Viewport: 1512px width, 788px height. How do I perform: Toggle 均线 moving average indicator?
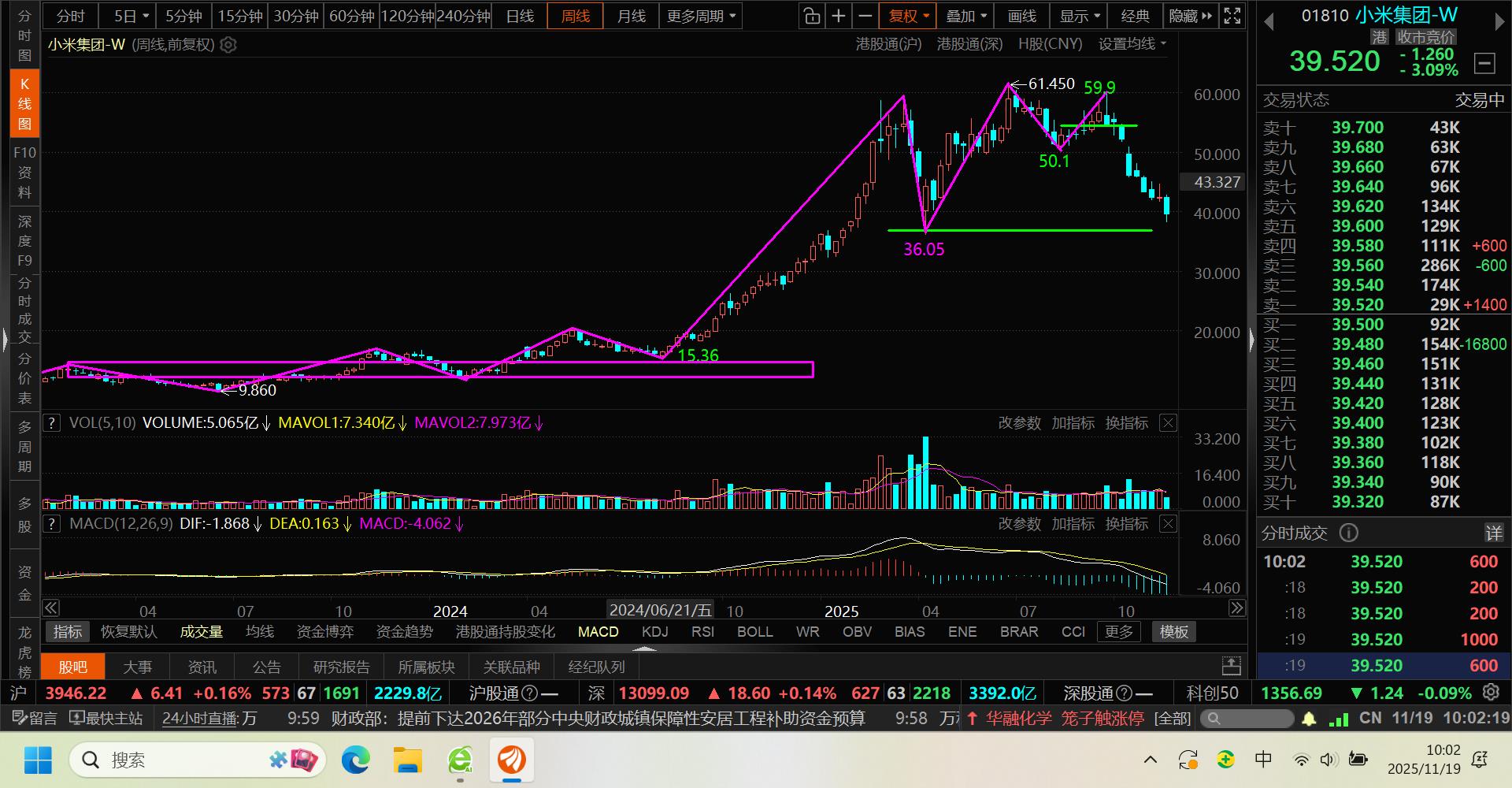click(x=260, y=632)
